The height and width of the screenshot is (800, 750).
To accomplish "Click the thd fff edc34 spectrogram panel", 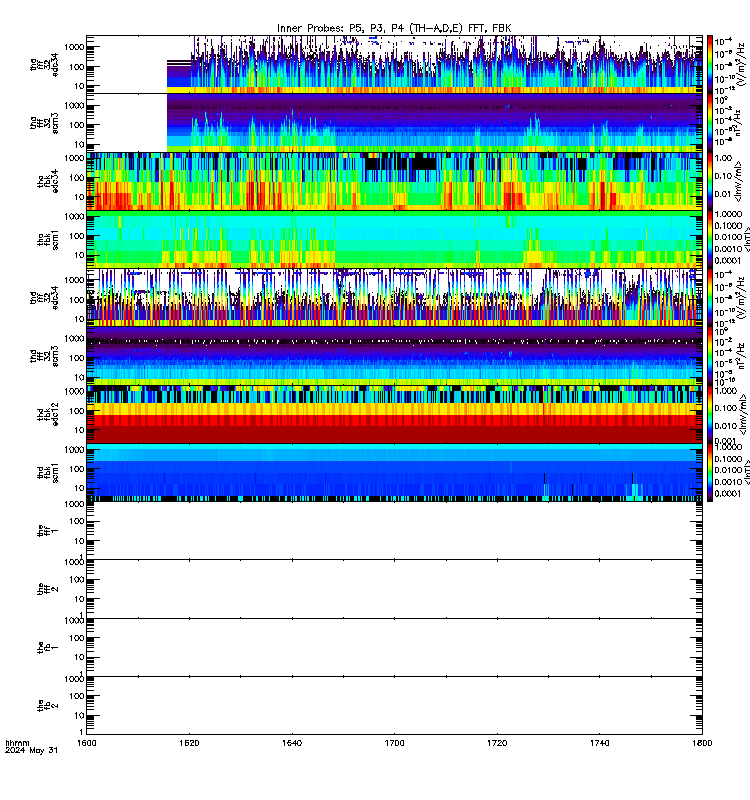I will (394, 297).
